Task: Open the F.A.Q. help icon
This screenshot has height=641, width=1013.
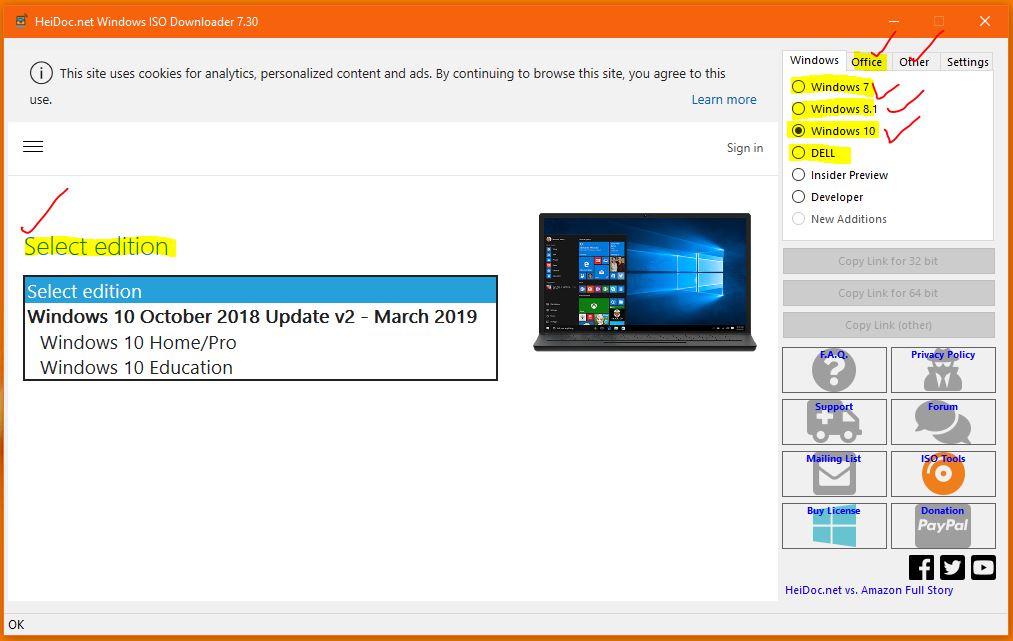Action: [834, 370]
